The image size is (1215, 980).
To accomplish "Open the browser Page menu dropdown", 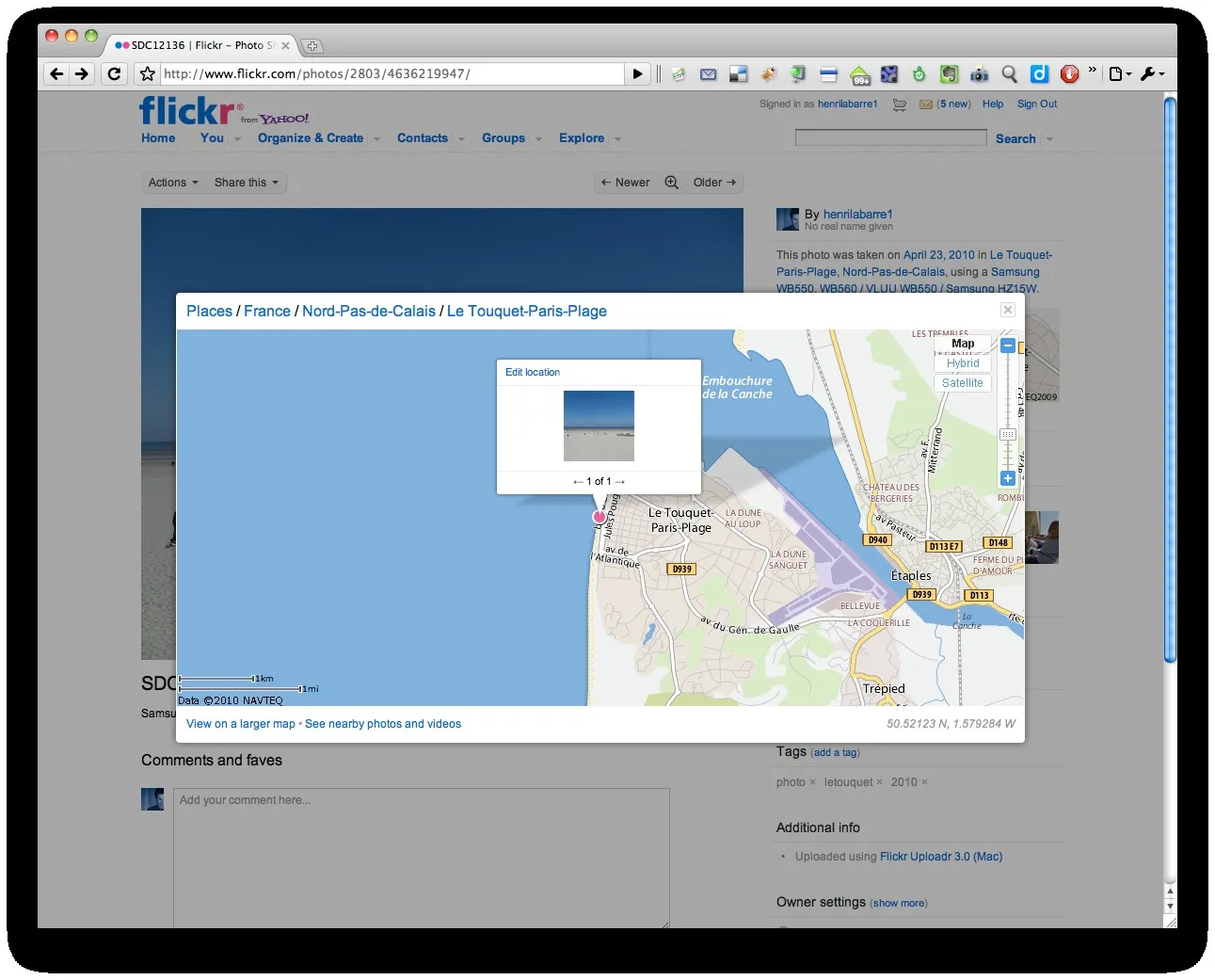I will tap(1120, 73).
